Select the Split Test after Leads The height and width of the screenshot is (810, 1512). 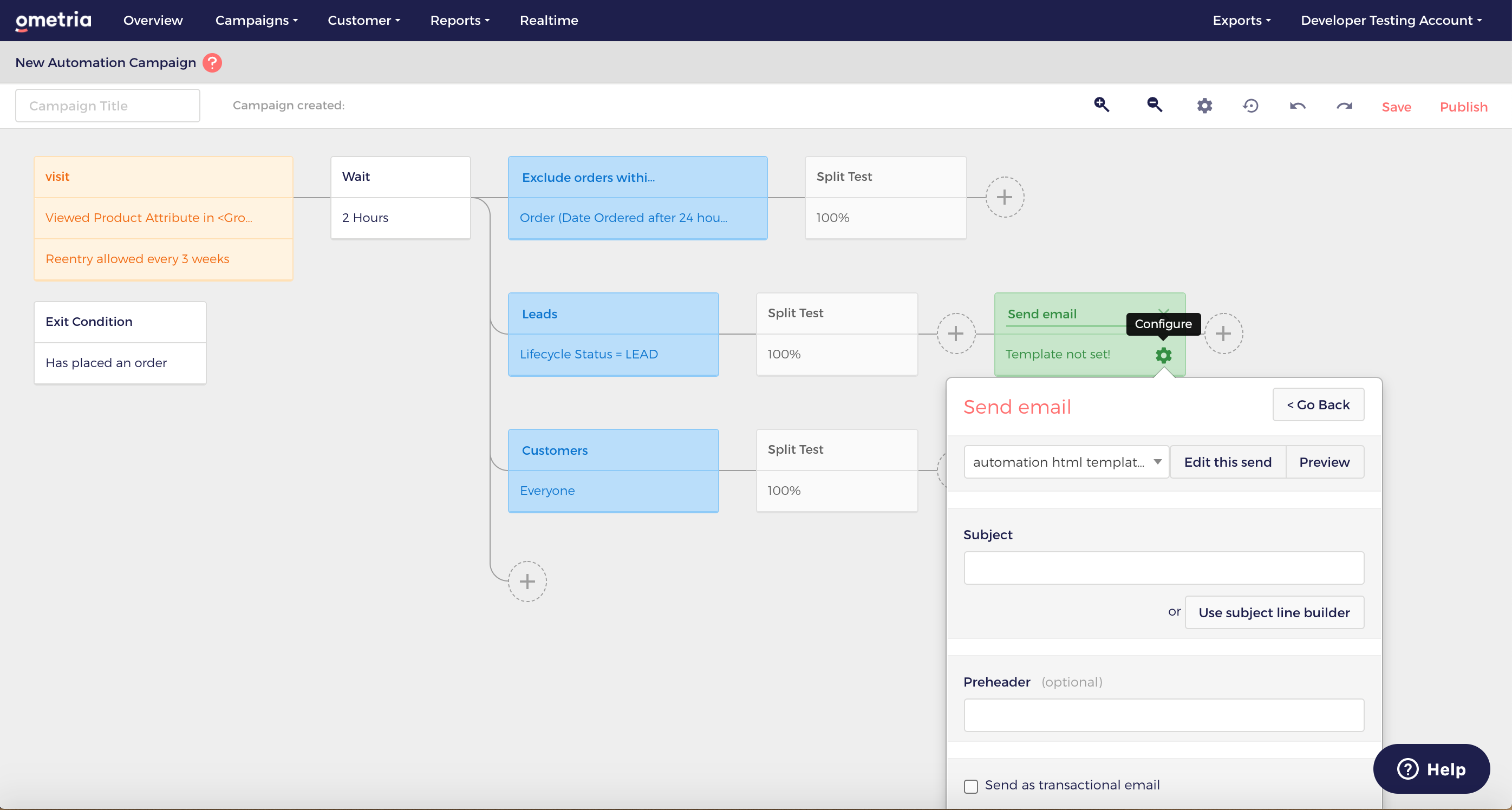[837, 334]
